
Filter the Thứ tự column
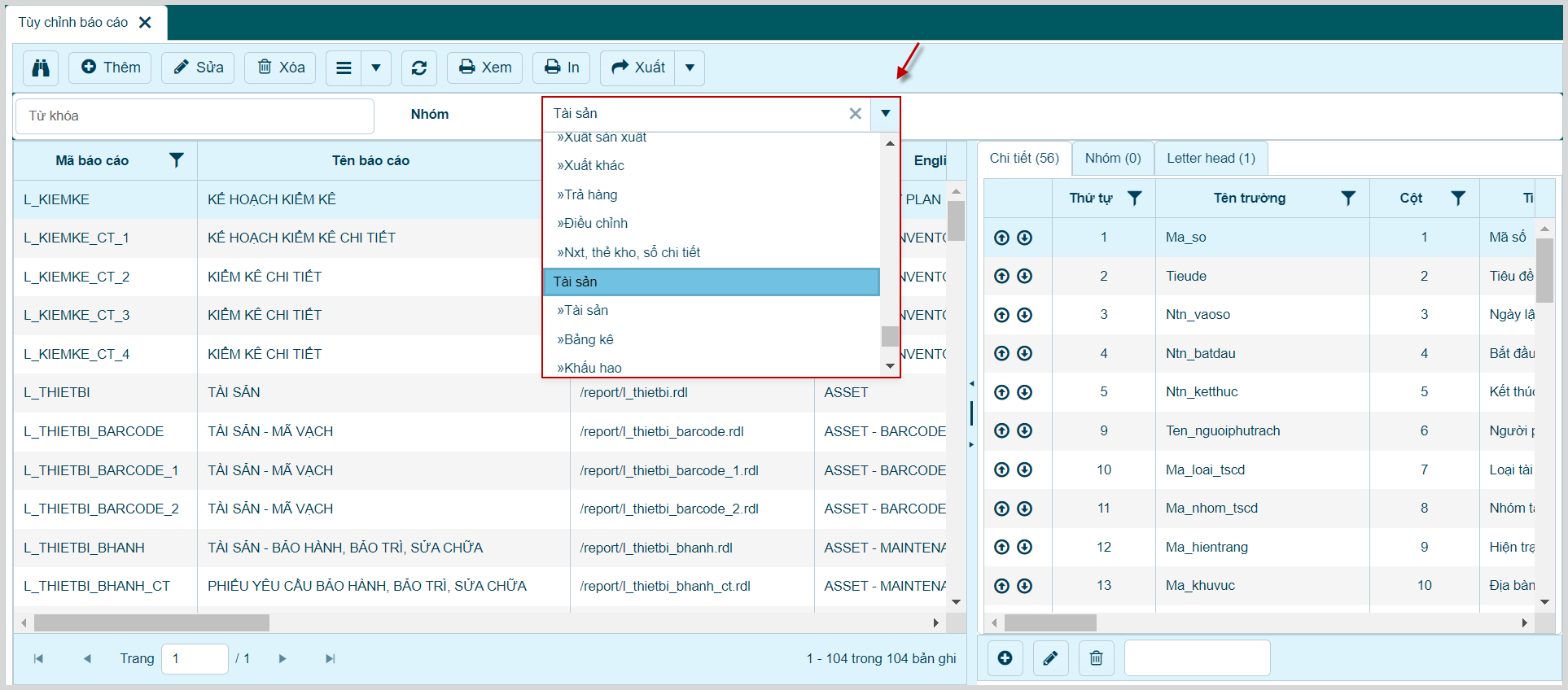pos(1134,198)
